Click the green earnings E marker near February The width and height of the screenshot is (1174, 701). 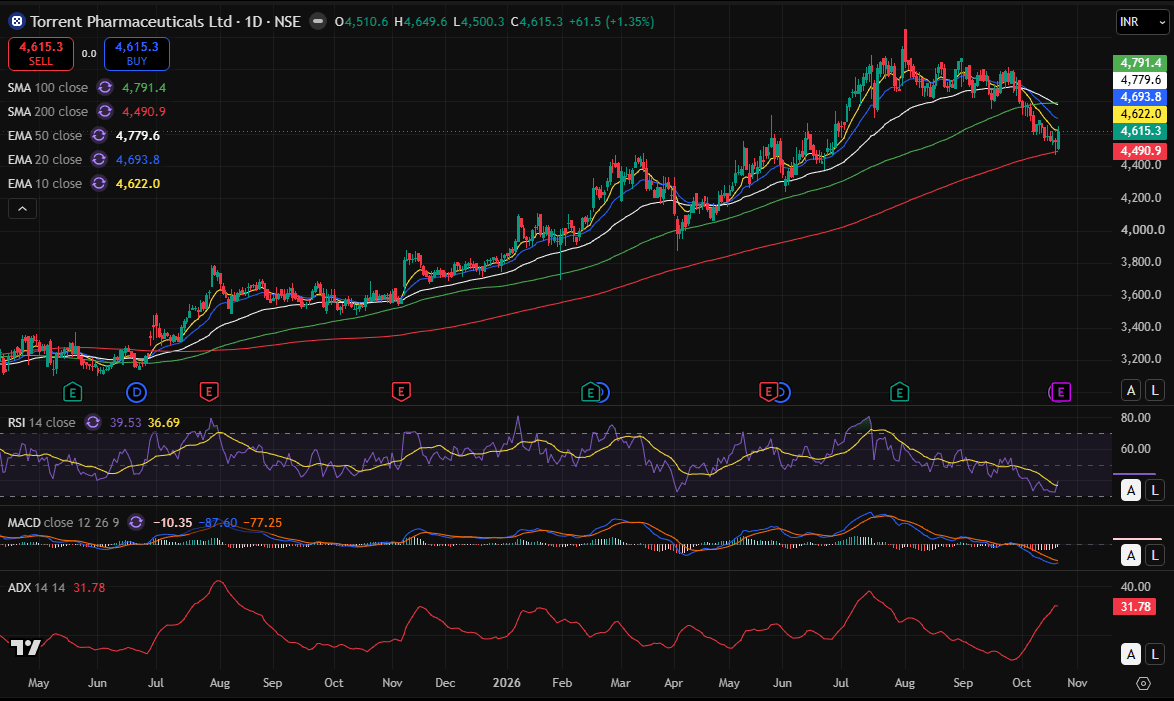(591, 392)
